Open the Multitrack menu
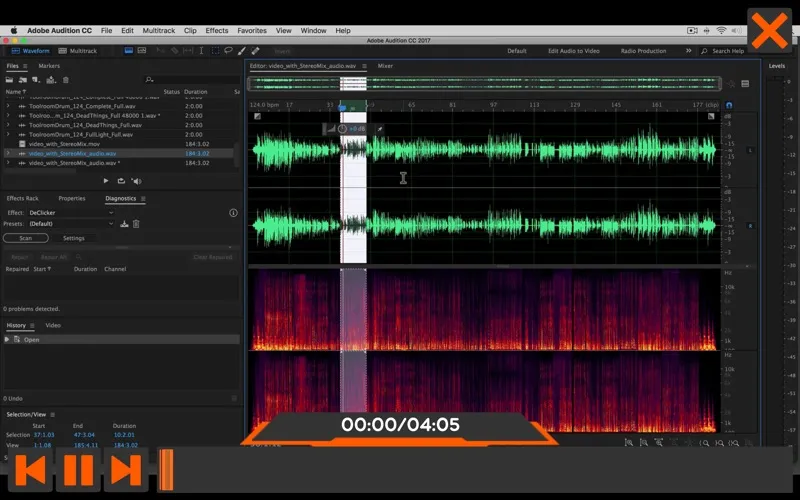Viewport: 800px width, 500px height. click(159, 31)
